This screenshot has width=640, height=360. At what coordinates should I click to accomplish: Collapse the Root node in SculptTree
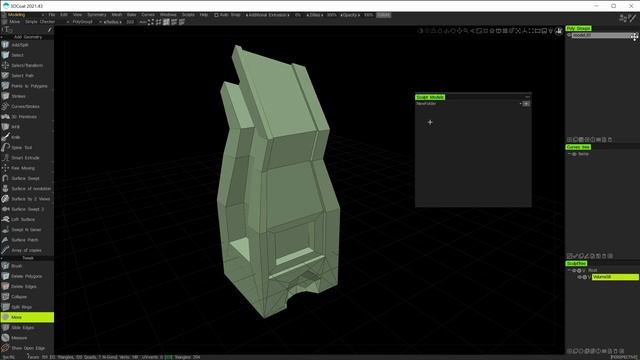(x=569, y=271)
